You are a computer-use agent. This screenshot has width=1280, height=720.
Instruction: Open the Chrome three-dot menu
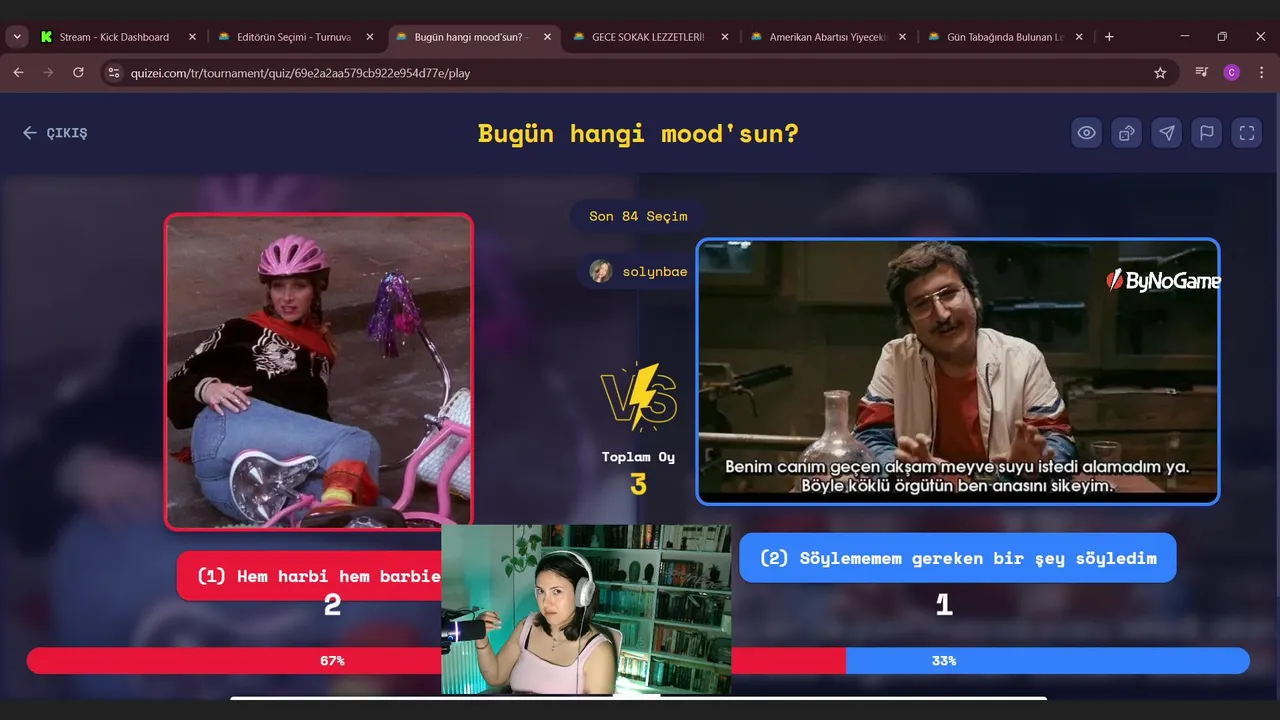pos(1260,73)
